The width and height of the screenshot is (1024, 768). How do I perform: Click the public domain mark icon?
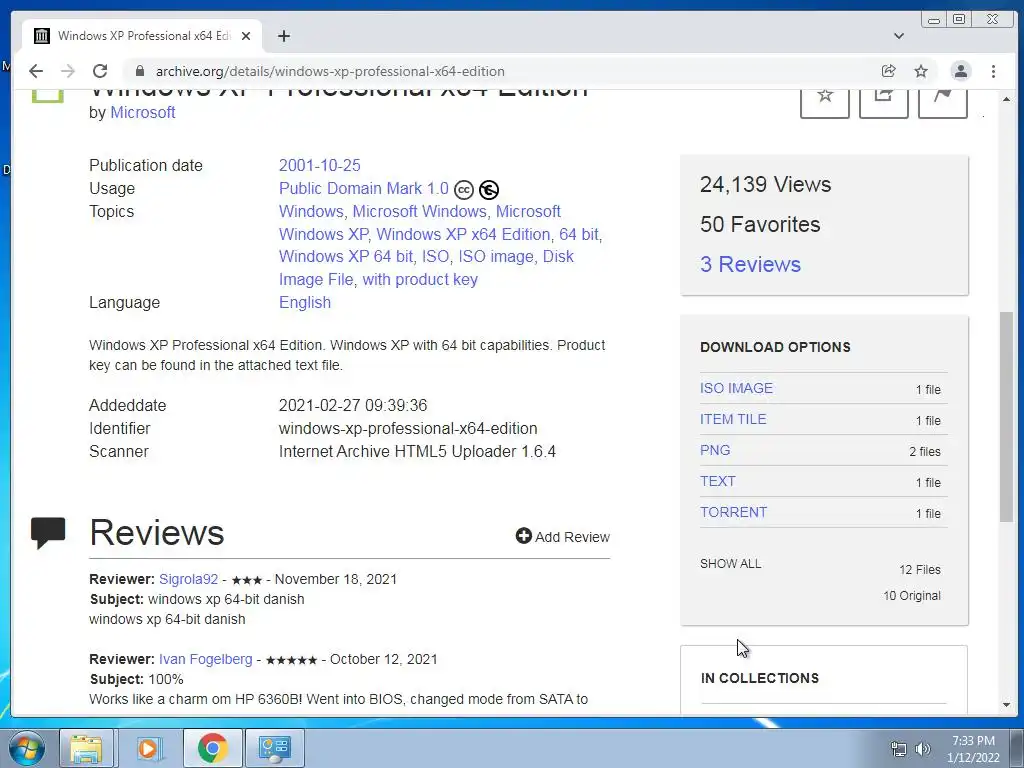pyautogui.click(x=488, y=189)
